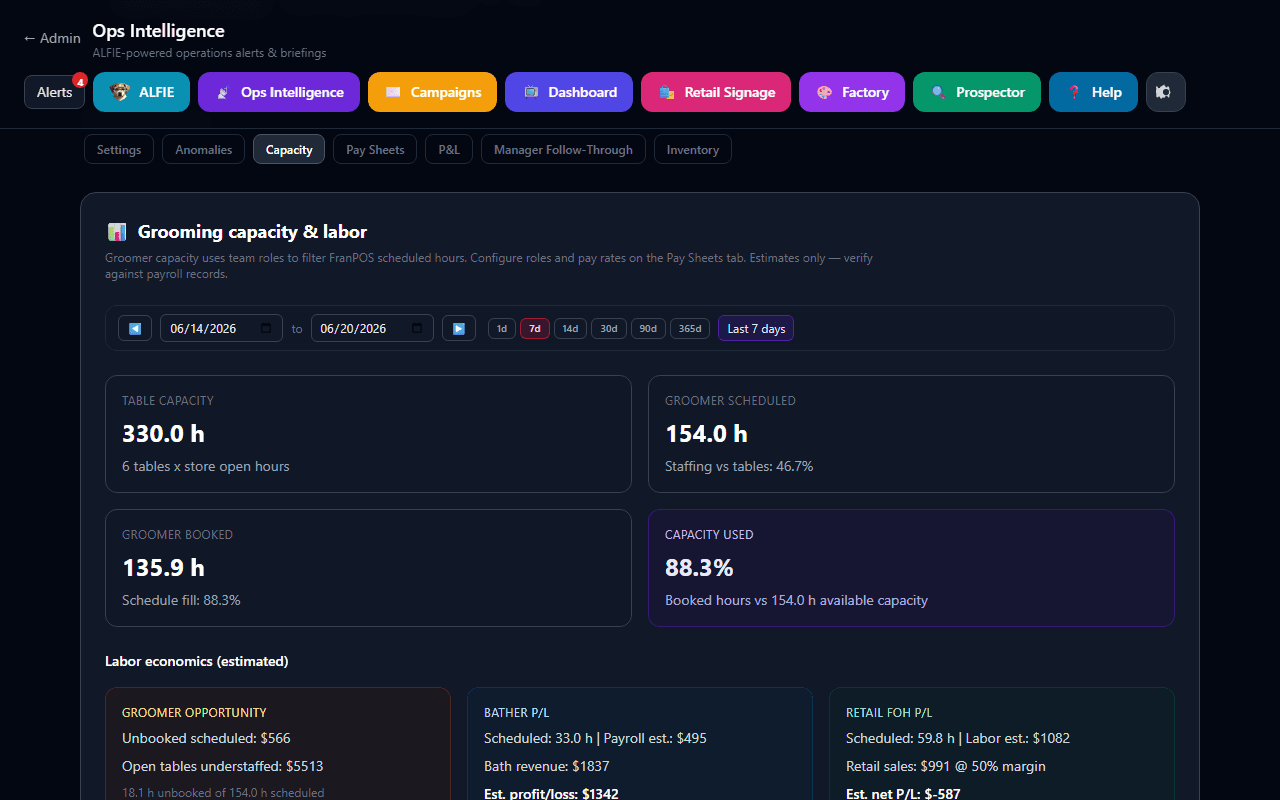Viewport: 1280px width, 800px height.
Task: Switch to the Inventory tab
Action: (x=693, y=149)
